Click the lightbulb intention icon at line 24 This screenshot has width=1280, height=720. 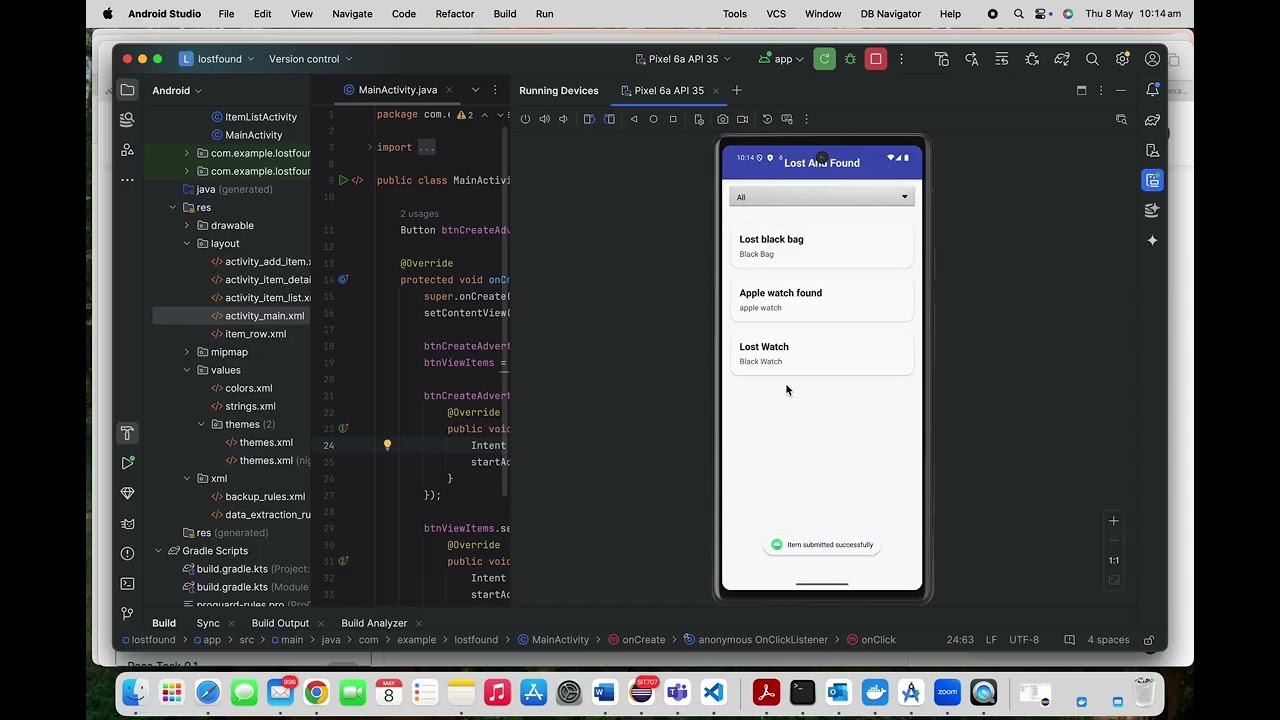pyautogui.click(x=387, y=445)
